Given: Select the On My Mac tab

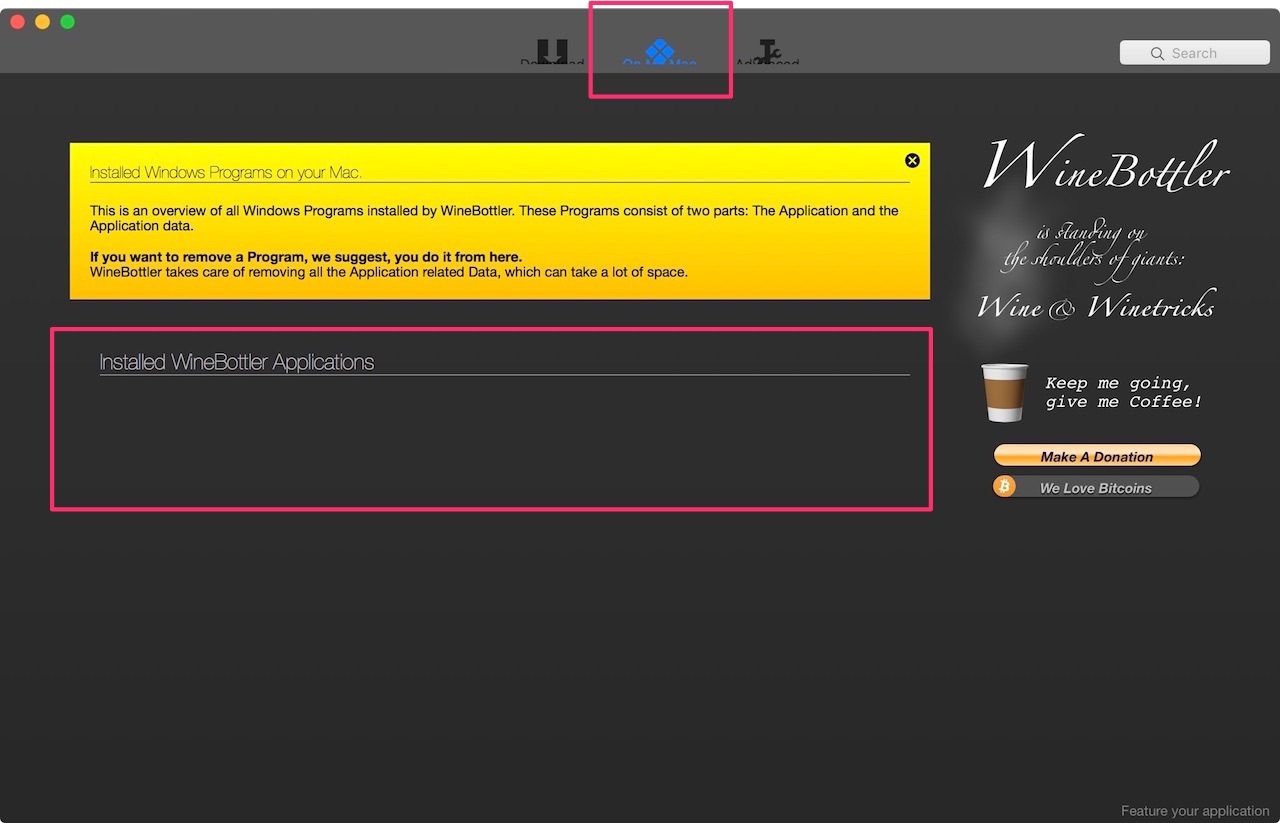Looking at the screenshot, I should click(x=659, y=54).
